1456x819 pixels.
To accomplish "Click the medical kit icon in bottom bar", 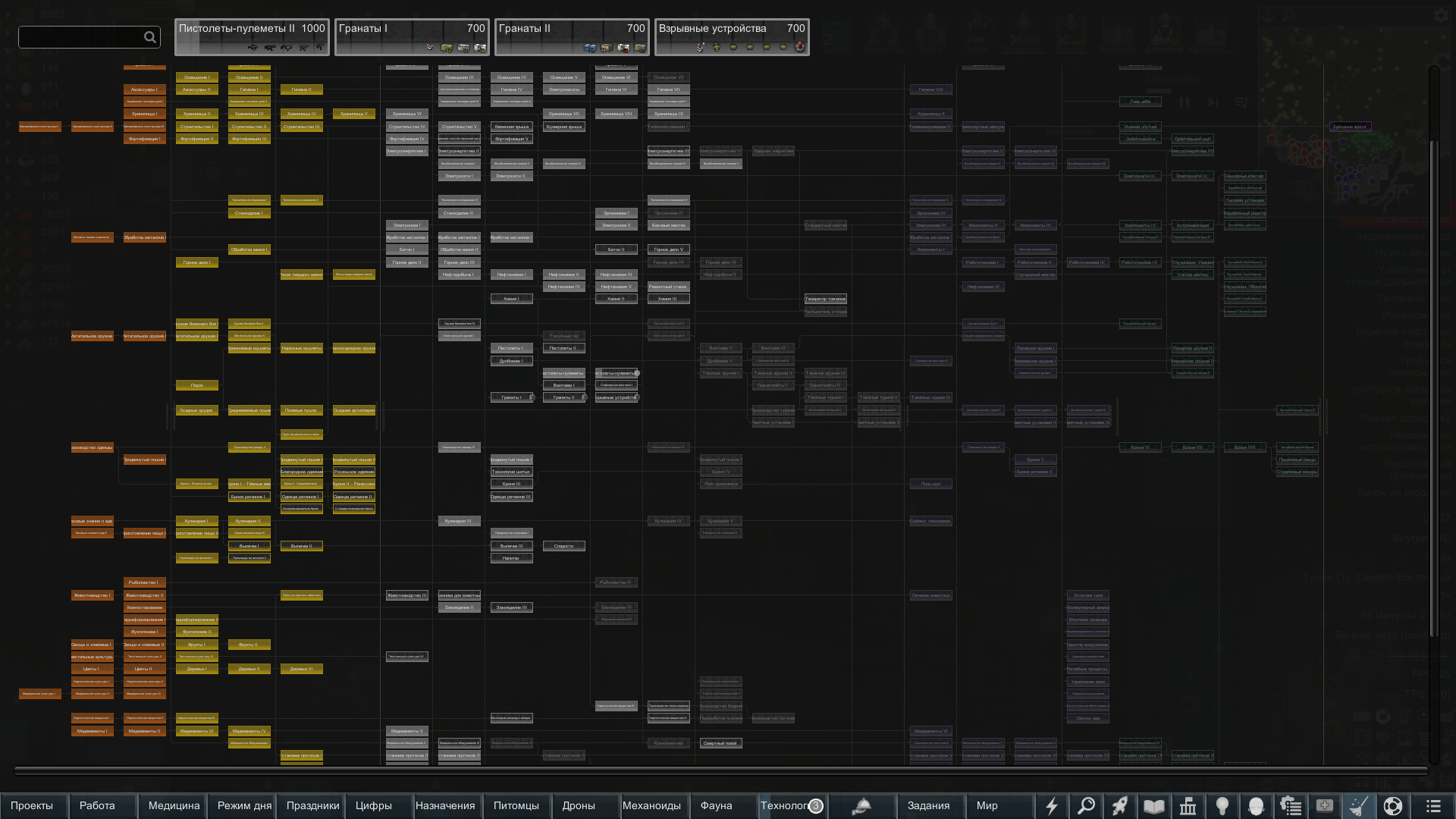I will point(1325,806).
